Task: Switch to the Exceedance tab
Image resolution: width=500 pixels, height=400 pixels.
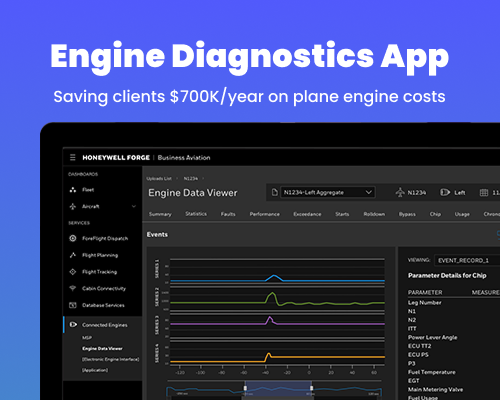Action: point(307,214)
